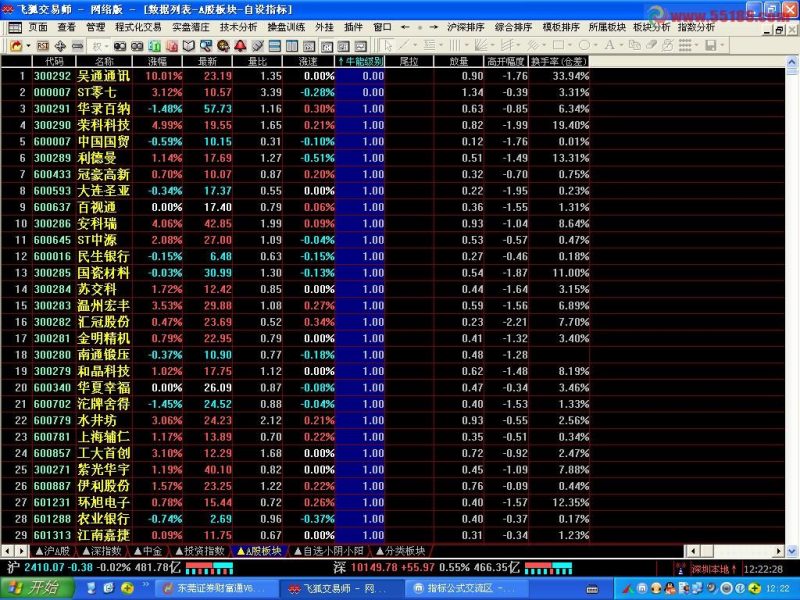Open the book icon in toolbar
The height and width of the screenshot is (600, 800).
pos(189,46)
